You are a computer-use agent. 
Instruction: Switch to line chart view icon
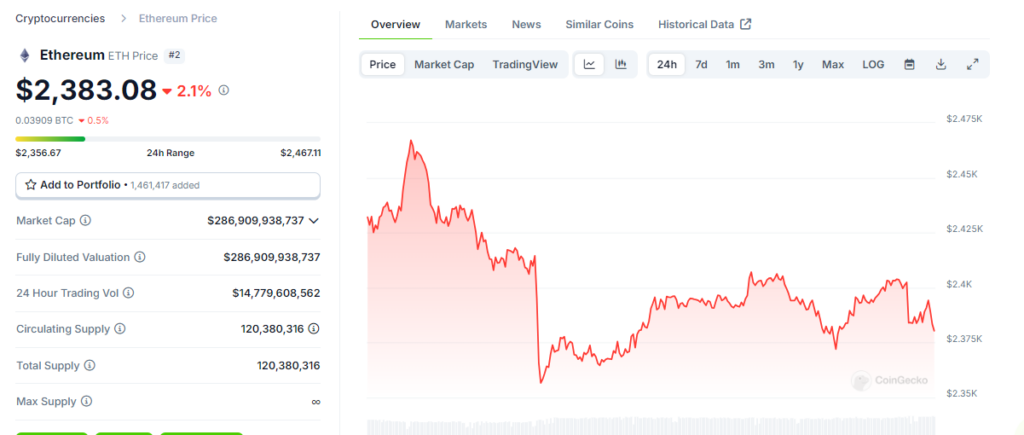tap(590, 65)
